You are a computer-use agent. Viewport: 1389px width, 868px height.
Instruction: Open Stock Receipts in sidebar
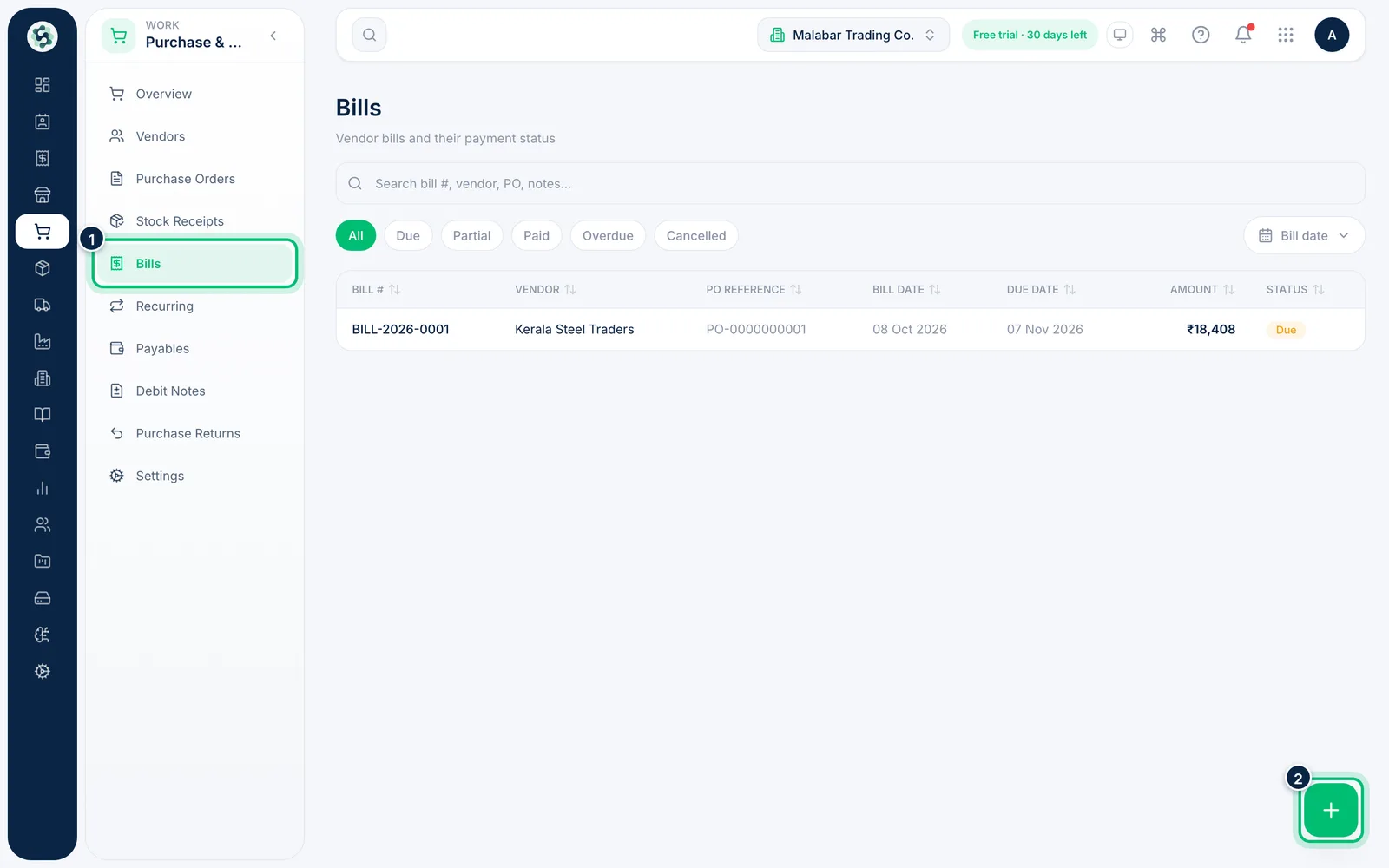coord(194,221)
